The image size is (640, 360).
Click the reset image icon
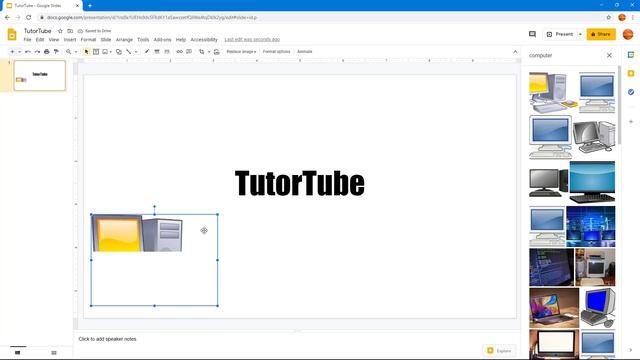(x=217, y=52)
